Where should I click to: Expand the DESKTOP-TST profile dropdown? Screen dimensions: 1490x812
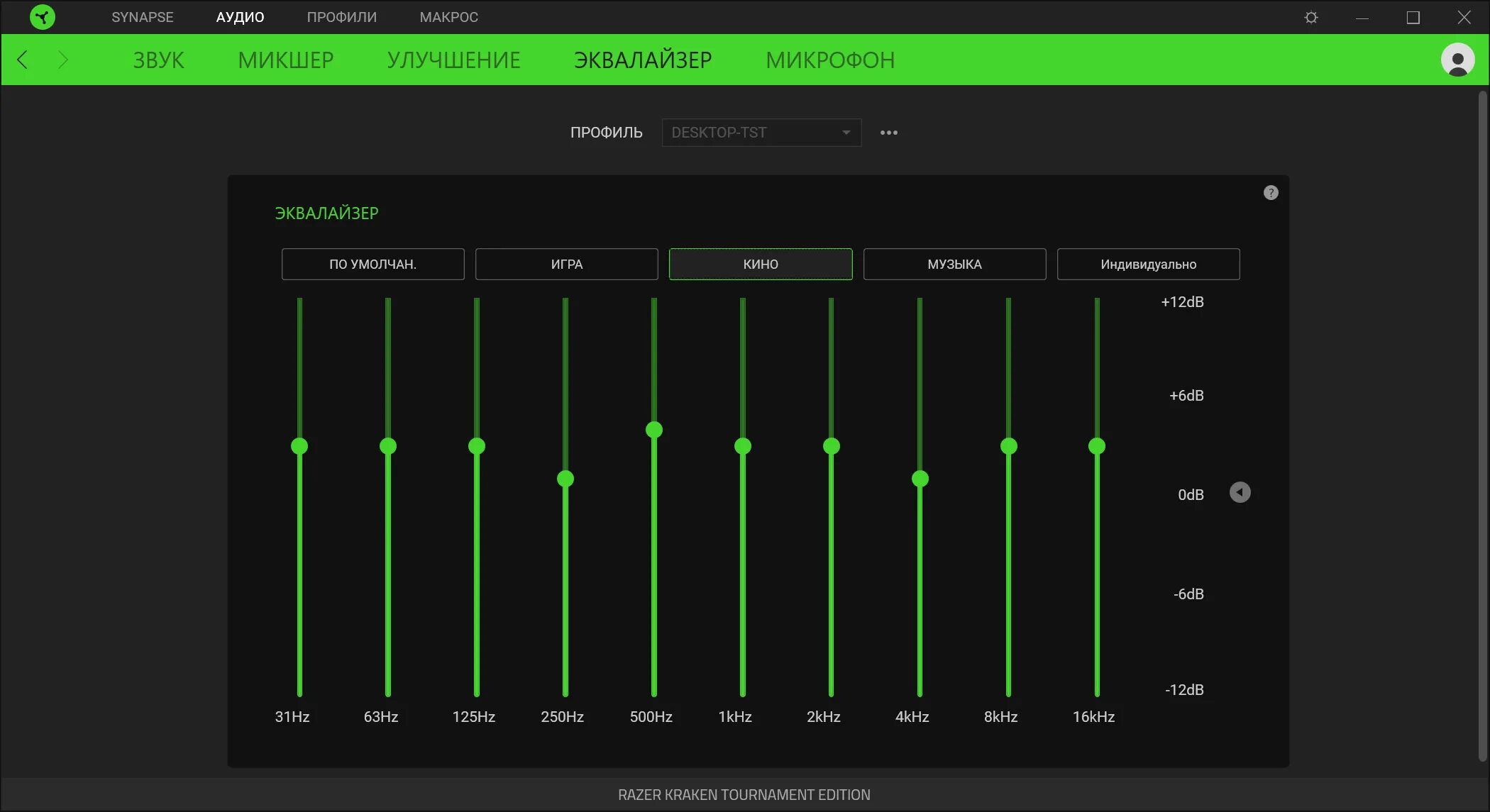click(761, 133)
